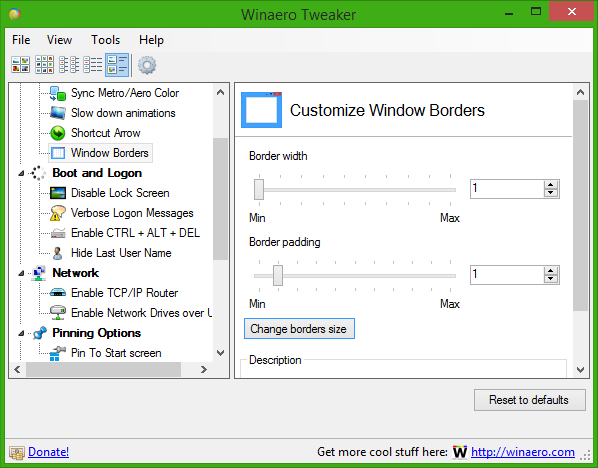Image resolution: width=598 pixels, height=468 pixels.
Task: Click Reset to defaults button
Action: pos(529,400)
